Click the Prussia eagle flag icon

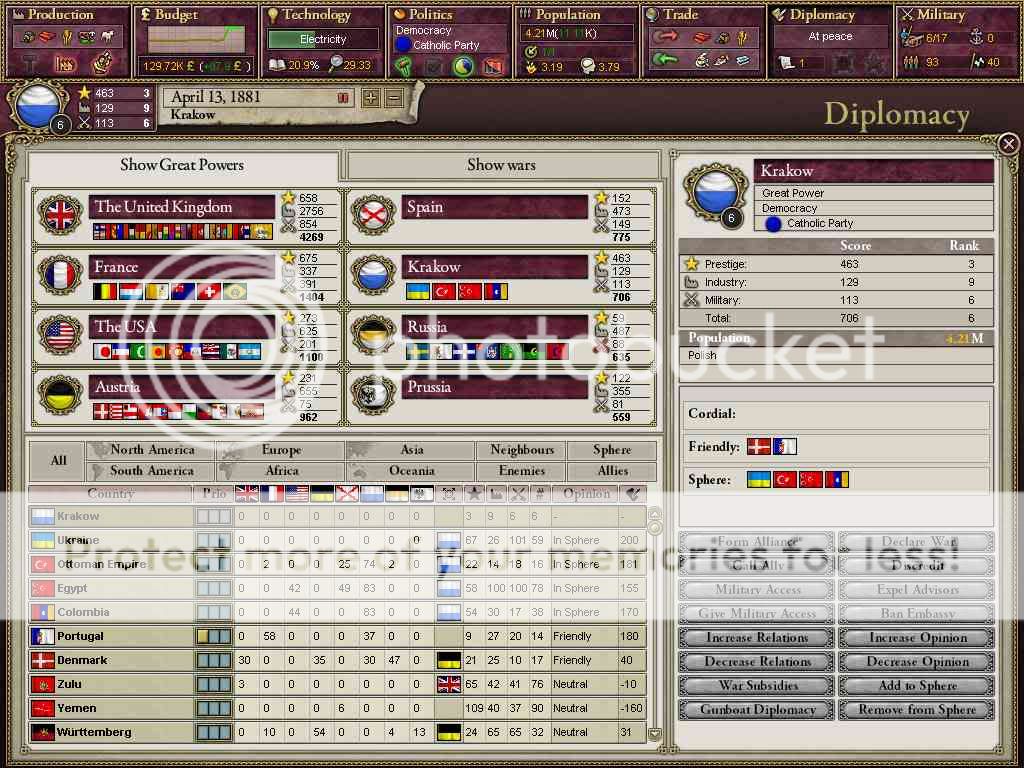374,395
